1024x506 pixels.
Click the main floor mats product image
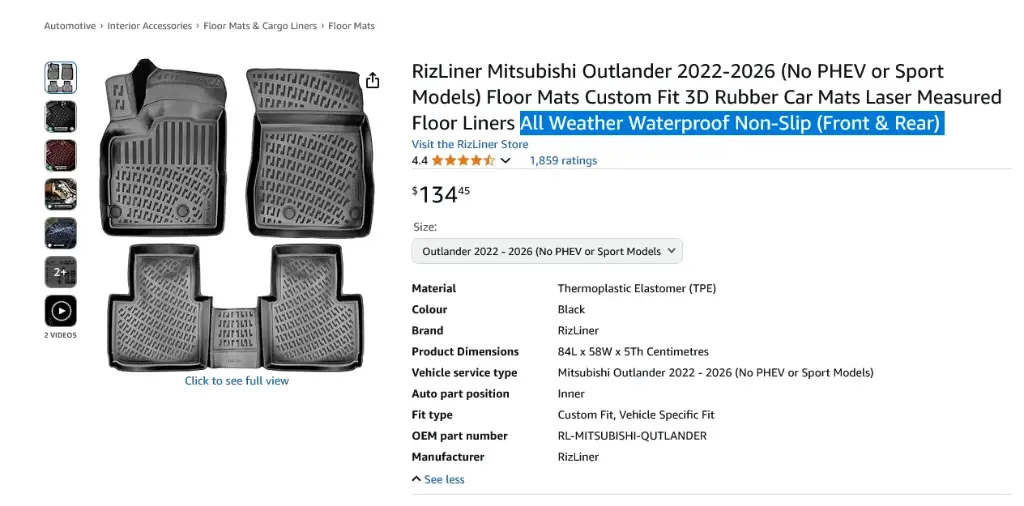click(237, 215)
